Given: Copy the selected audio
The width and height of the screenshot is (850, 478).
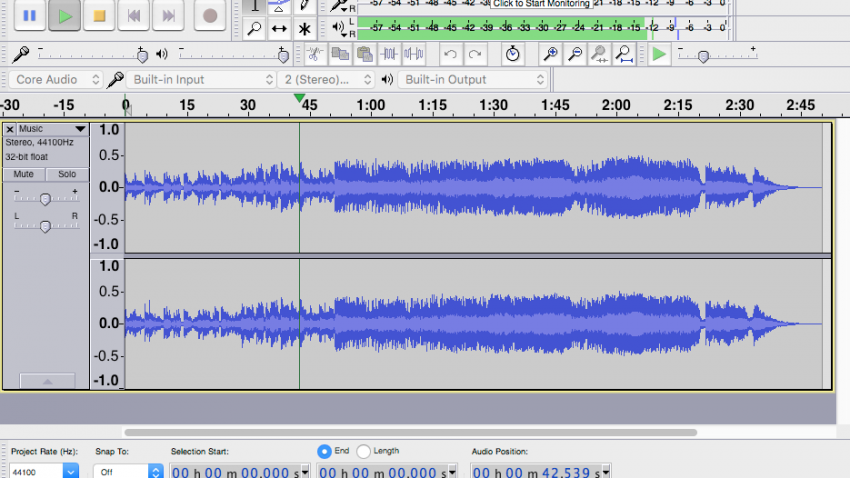Looking at the screenshot, I should pos(340,54).
